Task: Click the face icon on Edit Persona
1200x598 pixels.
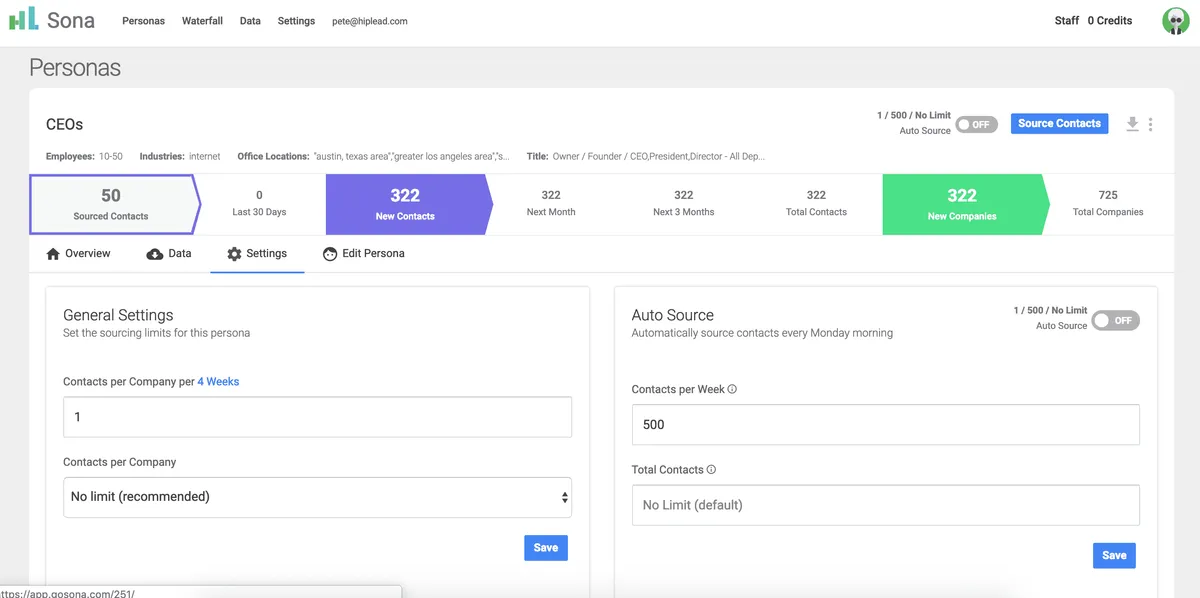Action: 330,254
